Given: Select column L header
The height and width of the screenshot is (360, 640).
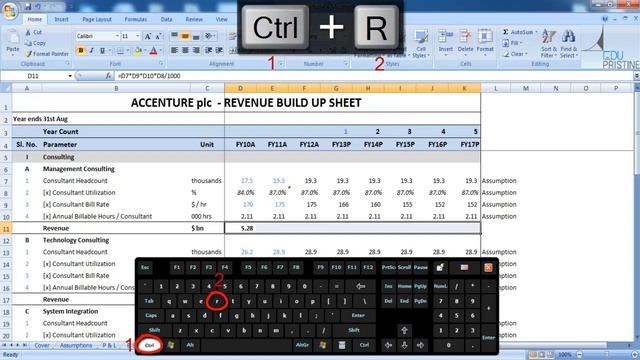Looking at the screenshot, I should coord(496,88).
